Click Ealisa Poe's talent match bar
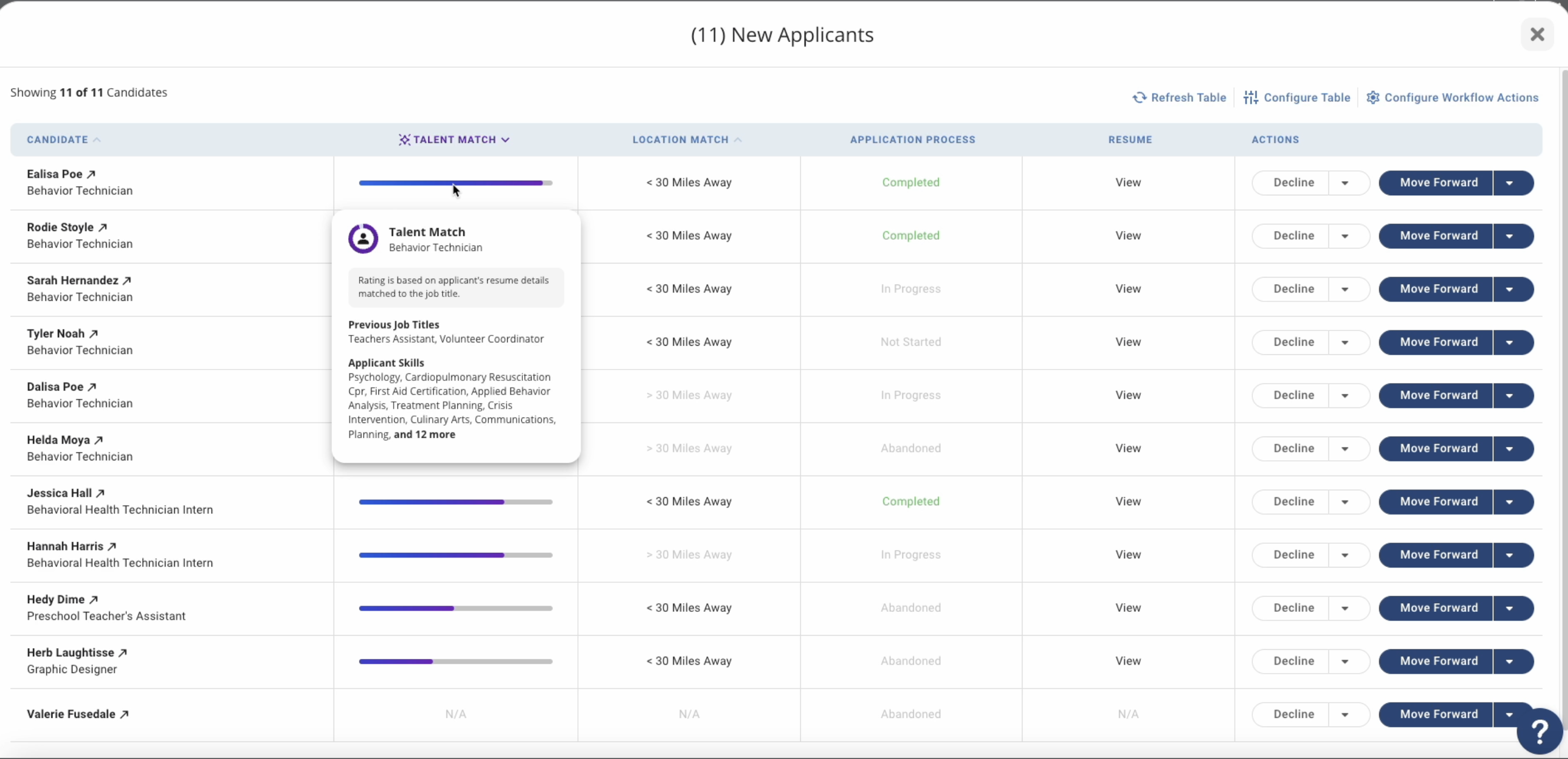This screenshot has width=1568, height=759. (455, 183)
